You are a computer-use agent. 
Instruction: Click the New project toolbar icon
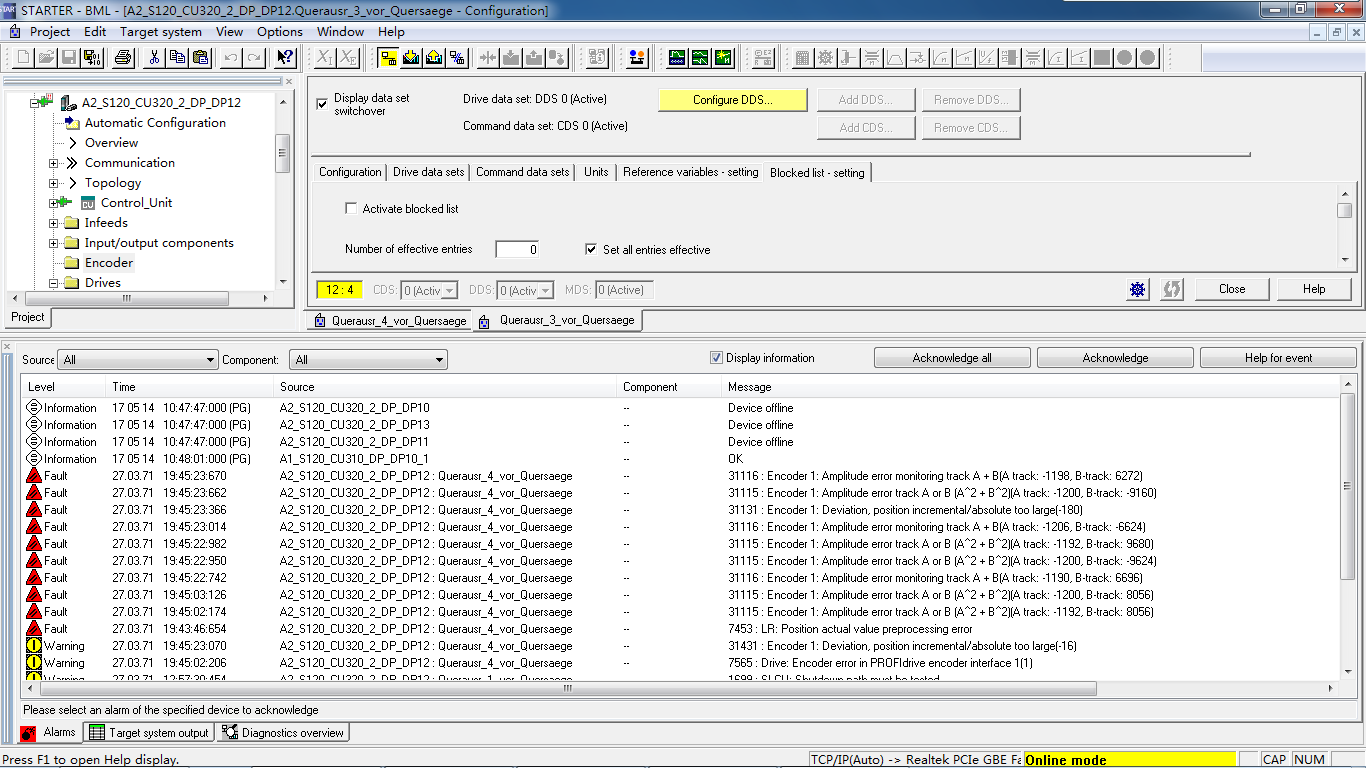point(24,57)
